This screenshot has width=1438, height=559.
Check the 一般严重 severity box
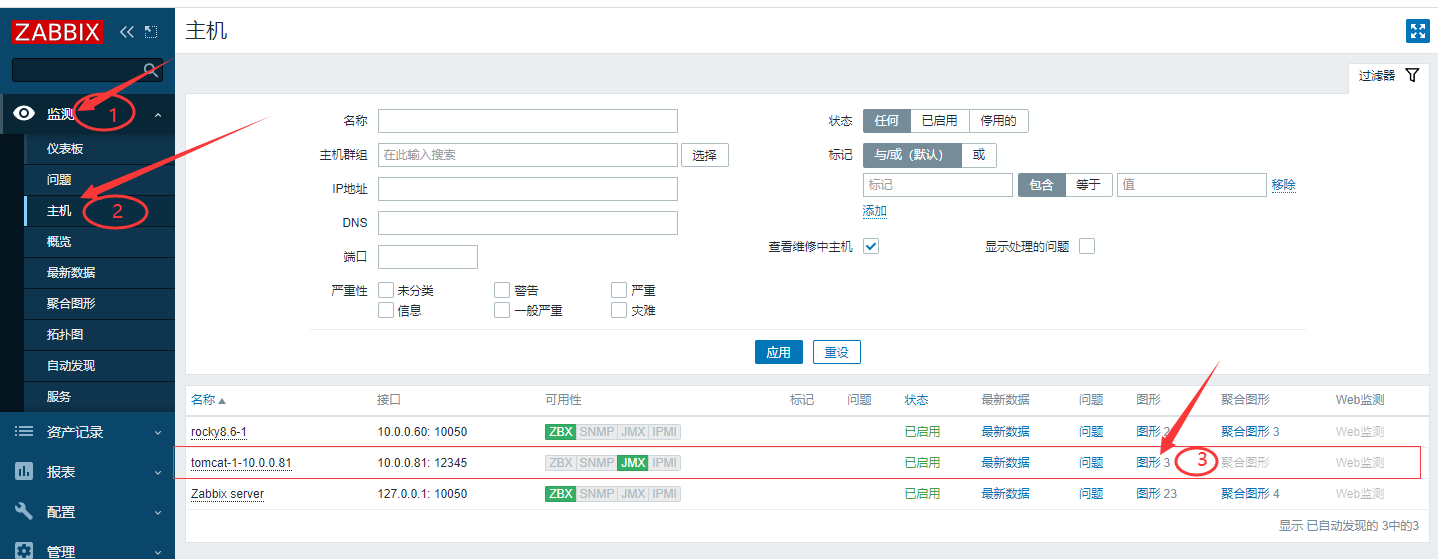click(x=502, y=310)
